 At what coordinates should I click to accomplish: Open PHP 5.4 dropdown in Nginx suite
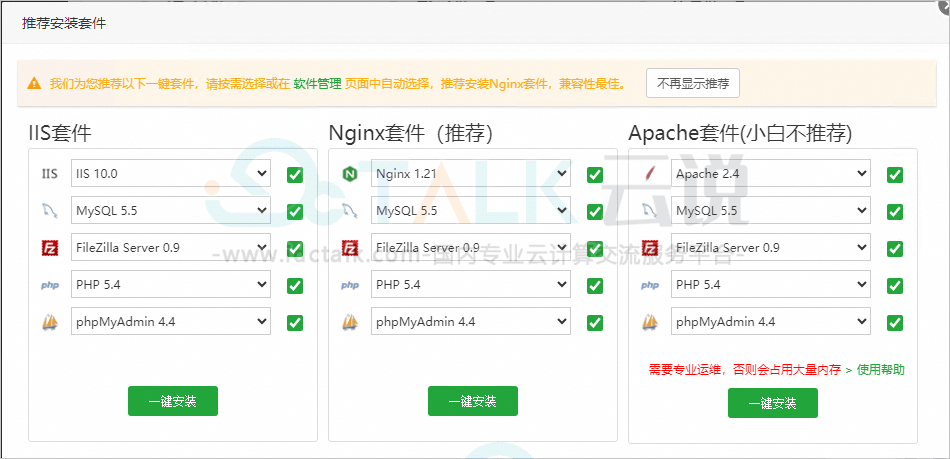click(x=471, y=284)
